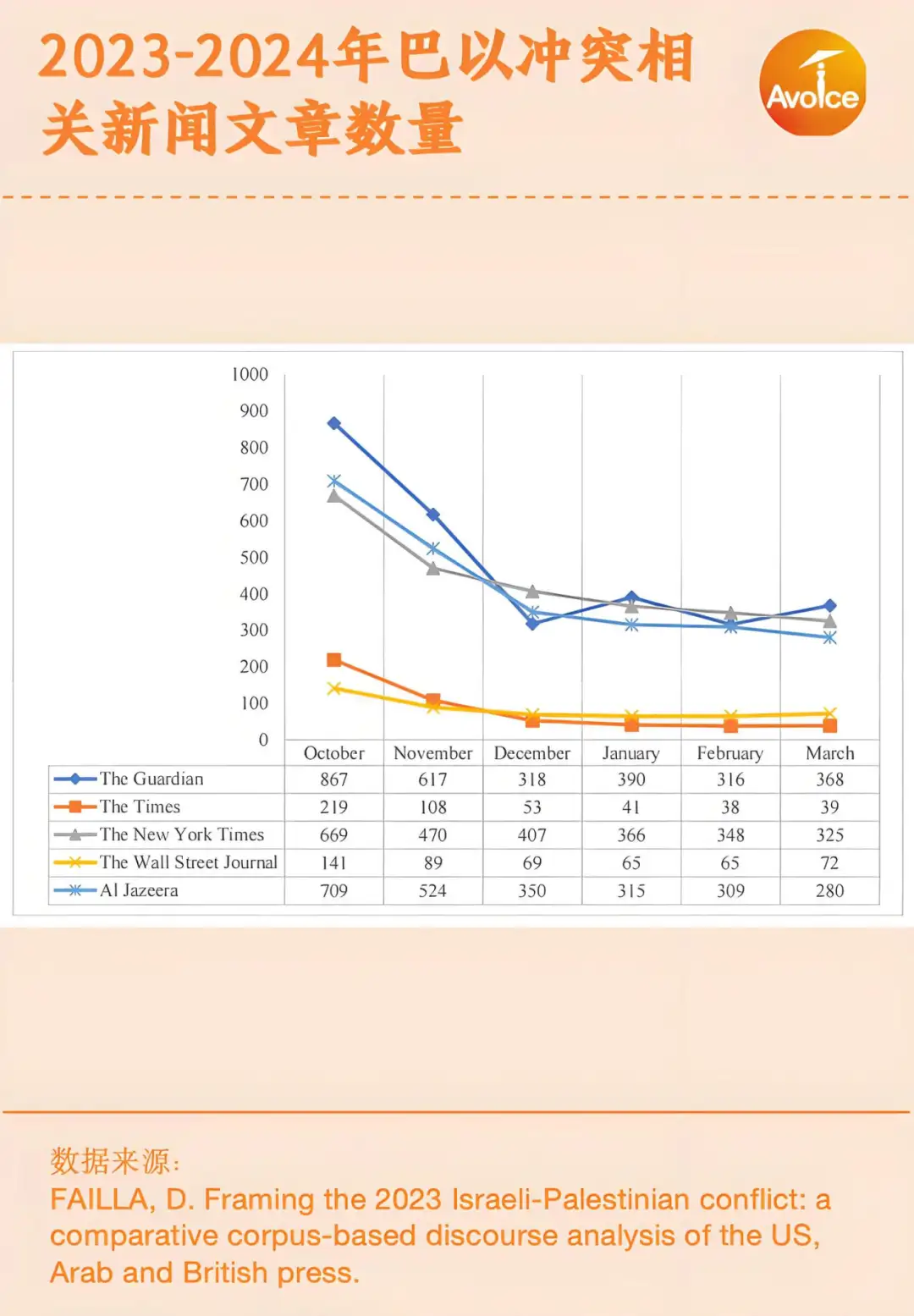914x1316 pixels.
Task: Click the 1000 label on the y-axis
Action: point(250,374)
